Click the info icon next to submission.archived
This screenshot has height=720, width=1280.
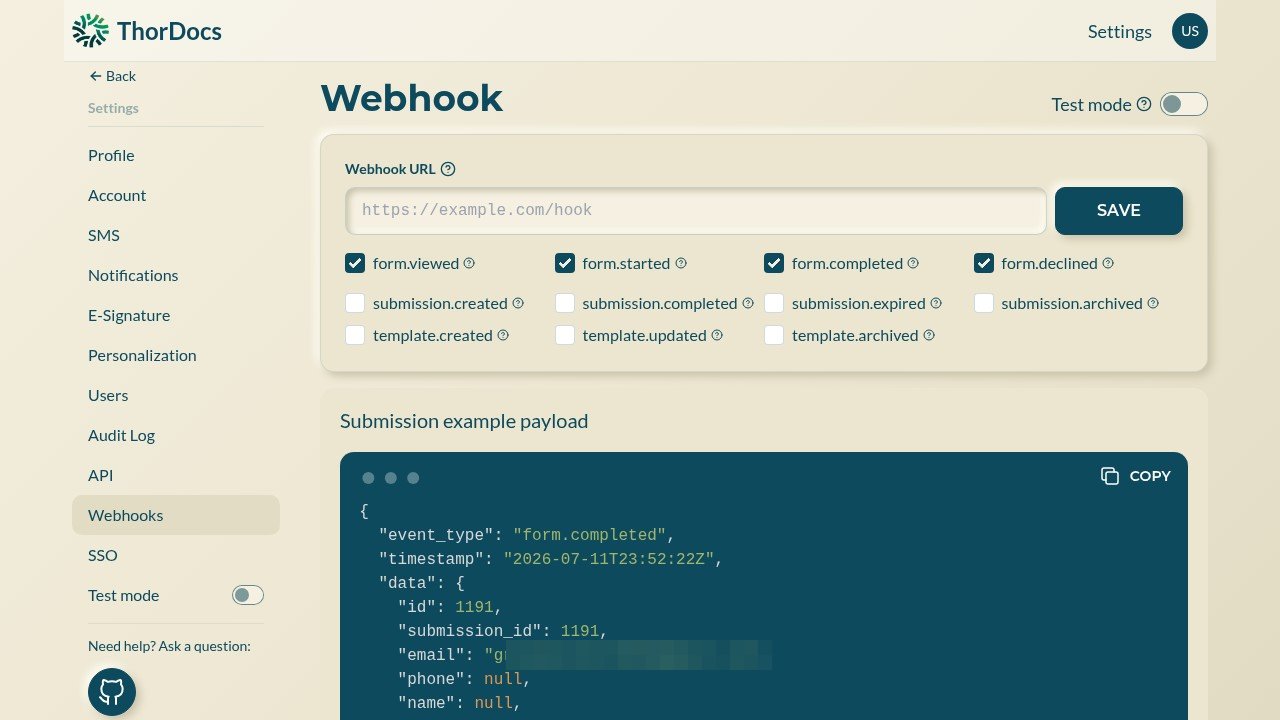click(x=1153, y=303)
